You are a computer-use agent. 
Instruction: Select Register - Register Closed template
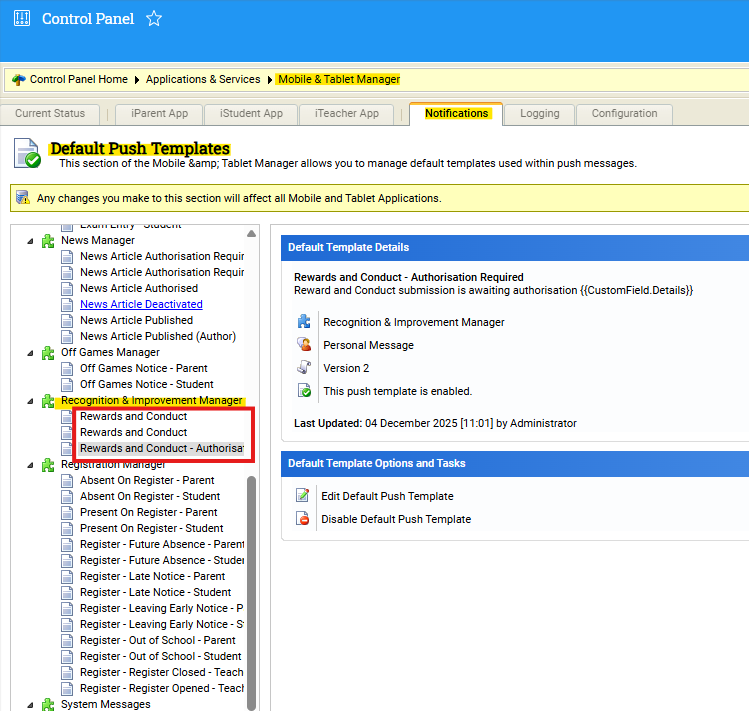pos(162,672)
